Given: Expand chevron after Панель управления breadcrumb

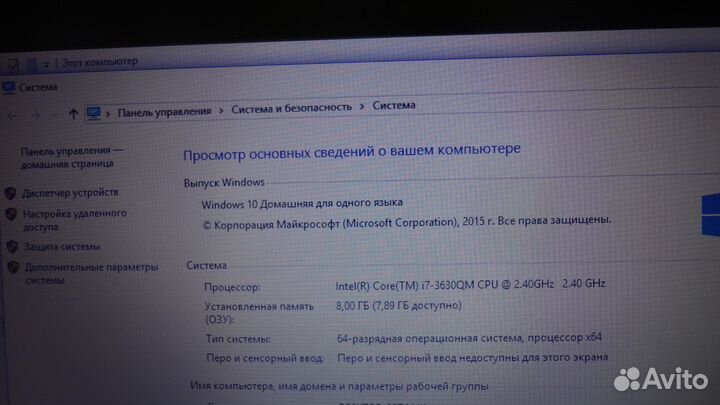Looking at the screenshot, I should tap(221, 111).
